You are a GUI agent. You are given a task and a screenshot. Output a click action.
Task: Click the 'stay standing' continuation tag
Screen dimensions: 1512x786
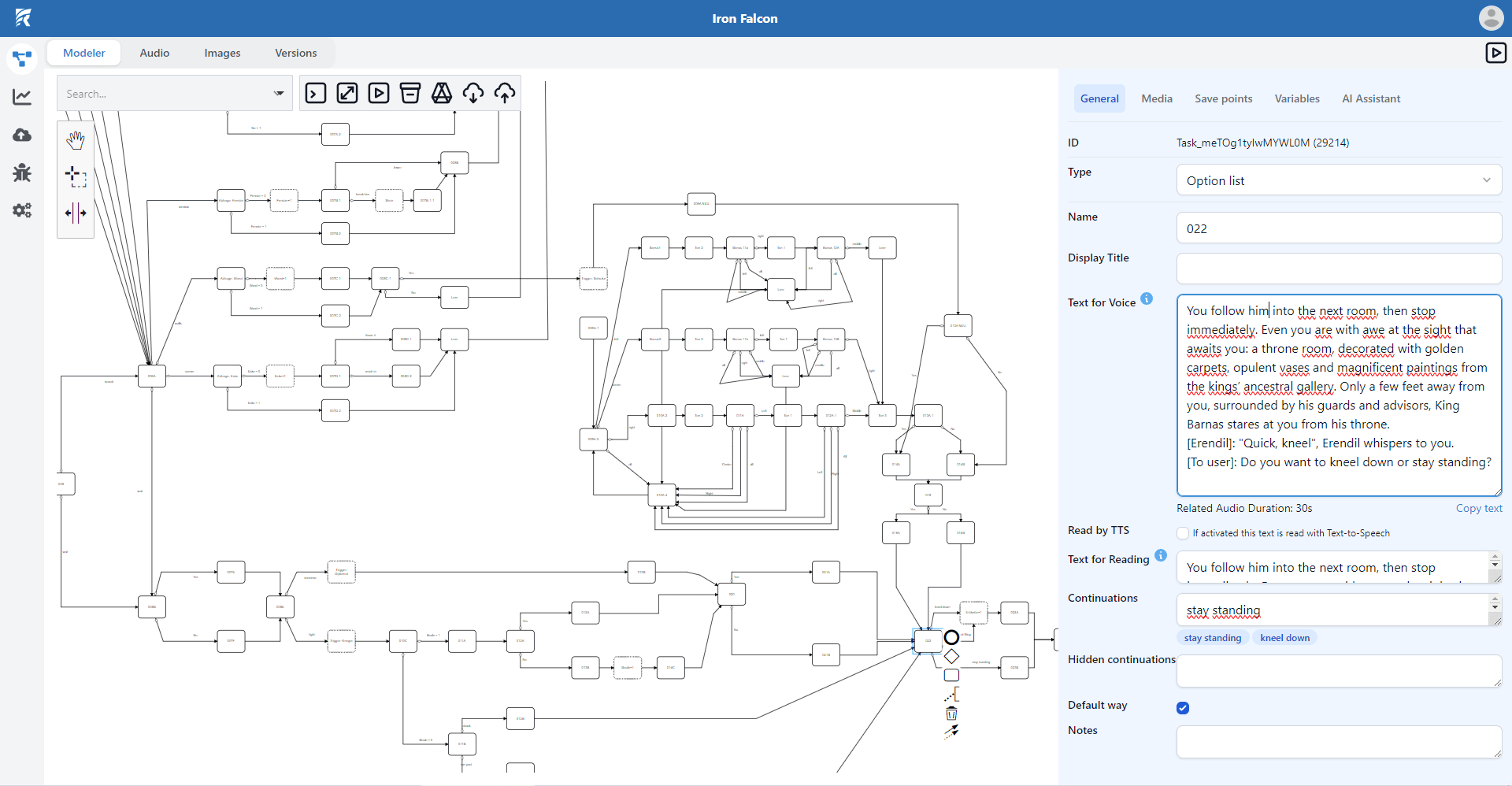1213,638
